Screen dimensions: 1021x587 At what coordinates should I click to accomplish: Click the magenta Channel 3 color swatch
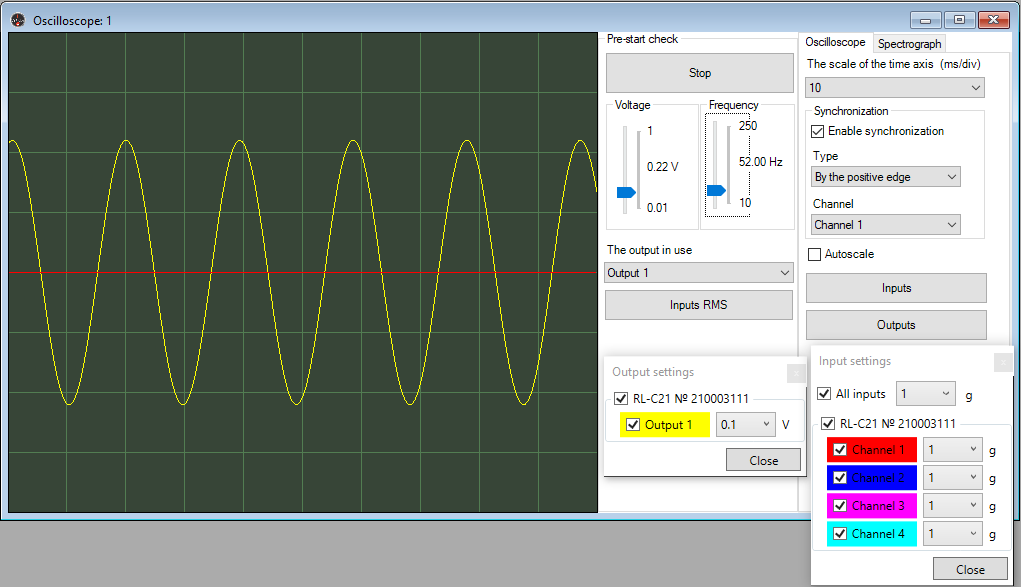[872, 506]
